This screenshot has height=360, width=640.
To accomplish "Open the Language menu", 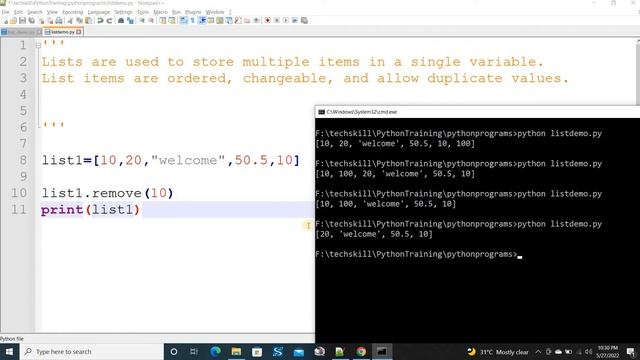I will tap(99, 12).
